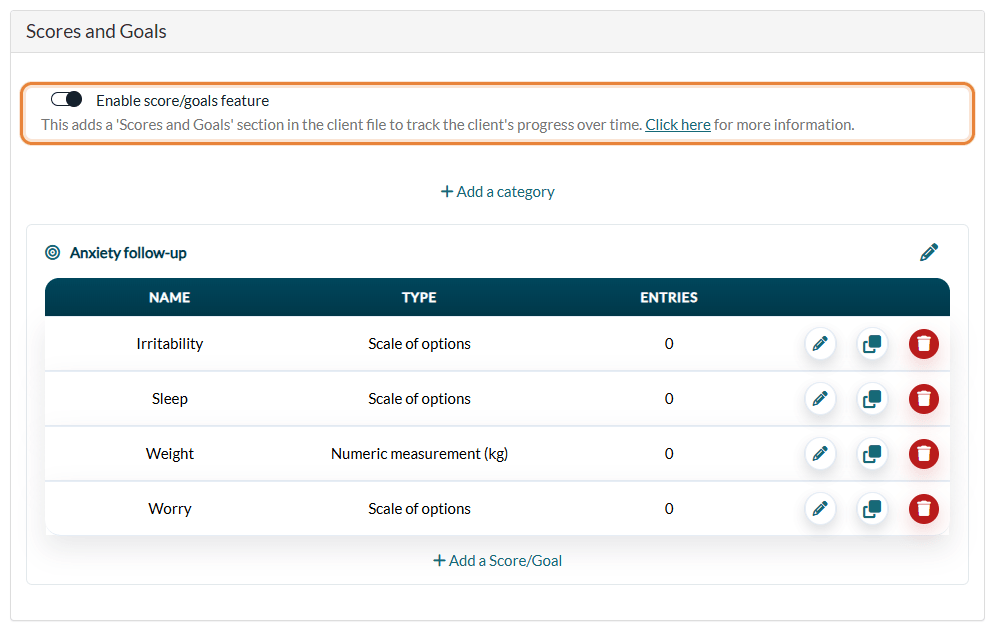The width and height of the screenshot is (995, 630).
Task: Open the Click here information link
Action: click(x=678, y=125)
